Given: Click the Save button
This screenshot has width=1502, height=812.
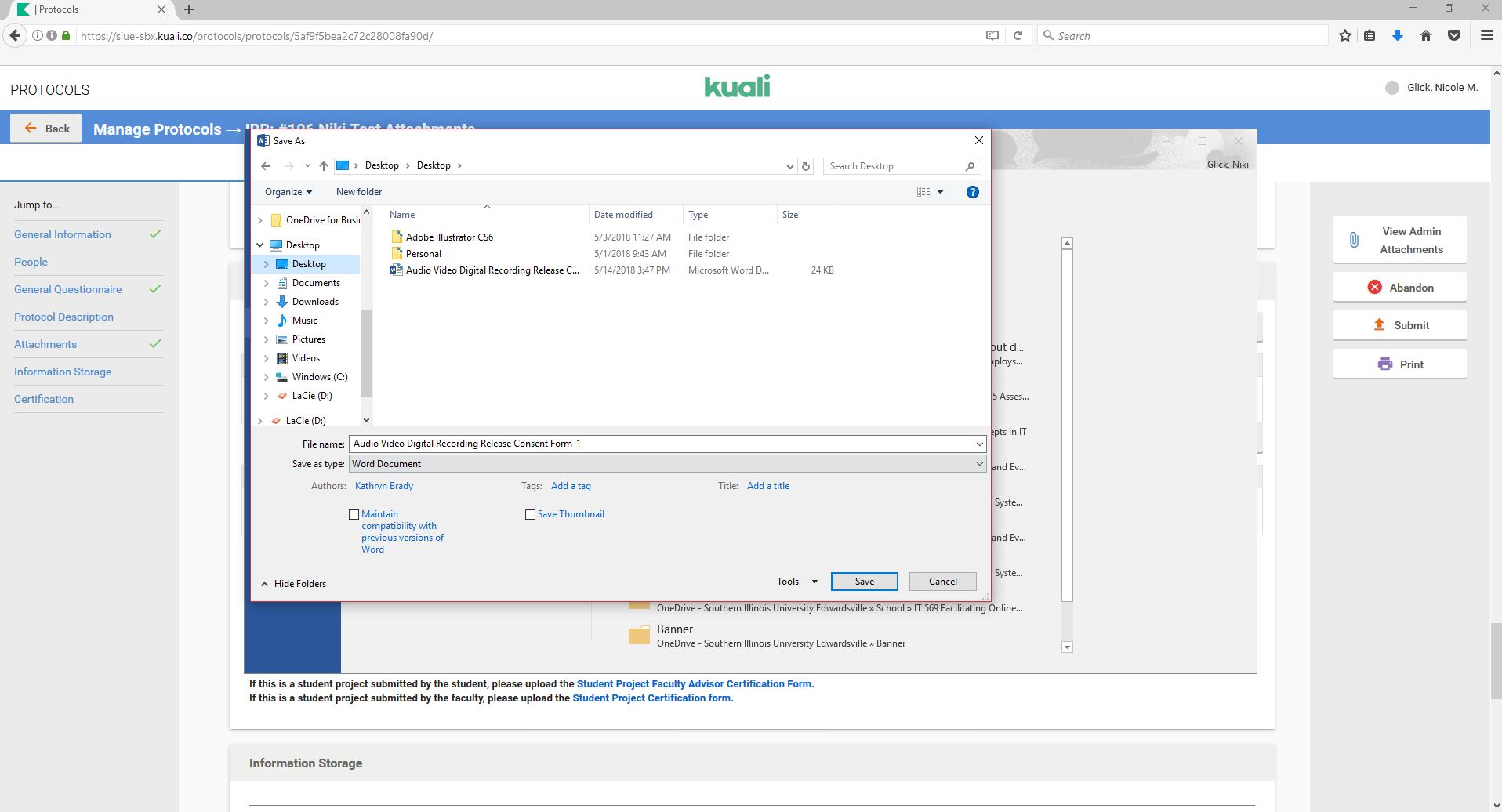Looking at the screenshot, I should point(864,582).
